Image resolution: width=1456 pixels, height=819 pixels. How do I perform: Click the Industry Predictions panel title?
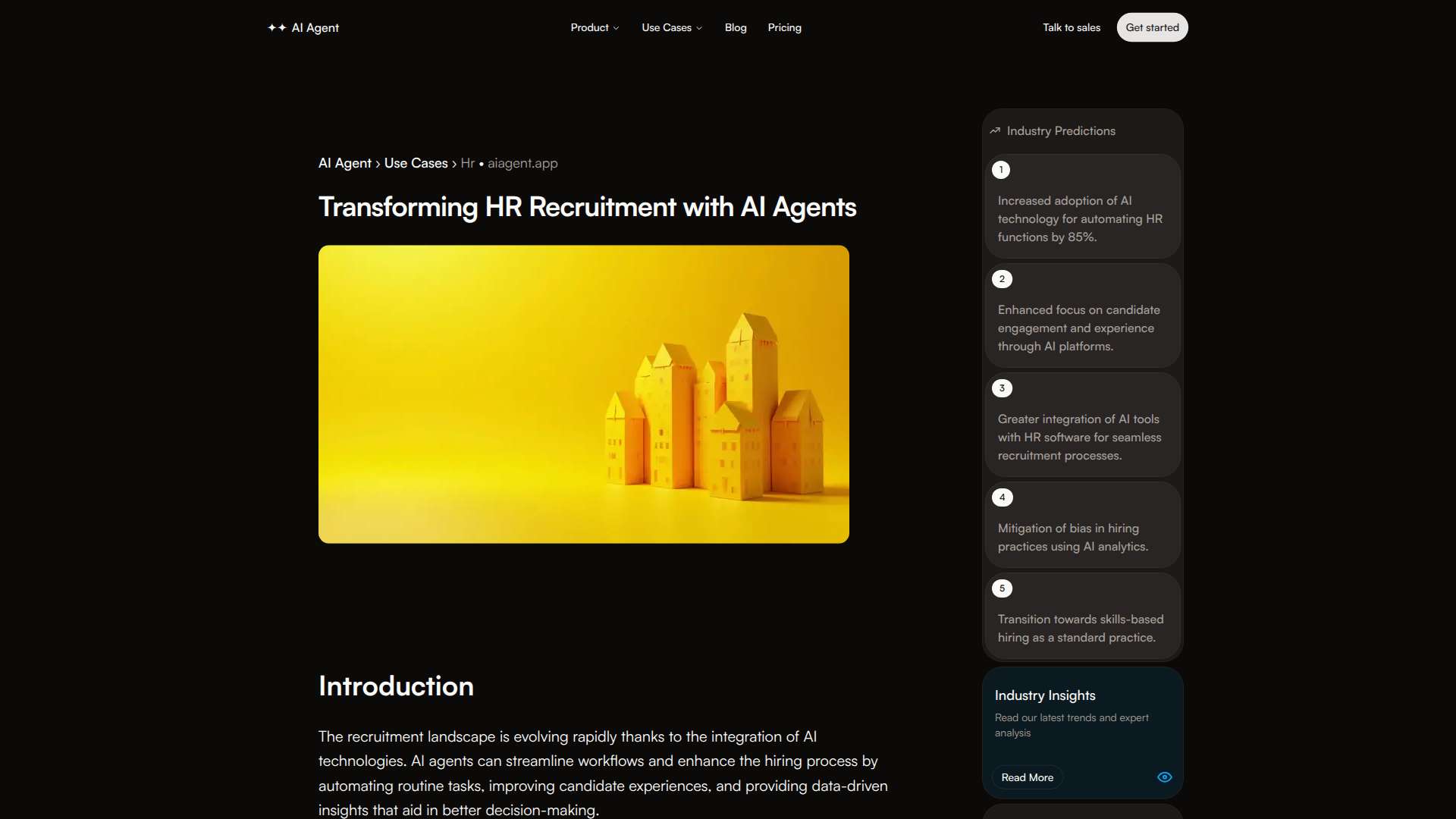1061,131
